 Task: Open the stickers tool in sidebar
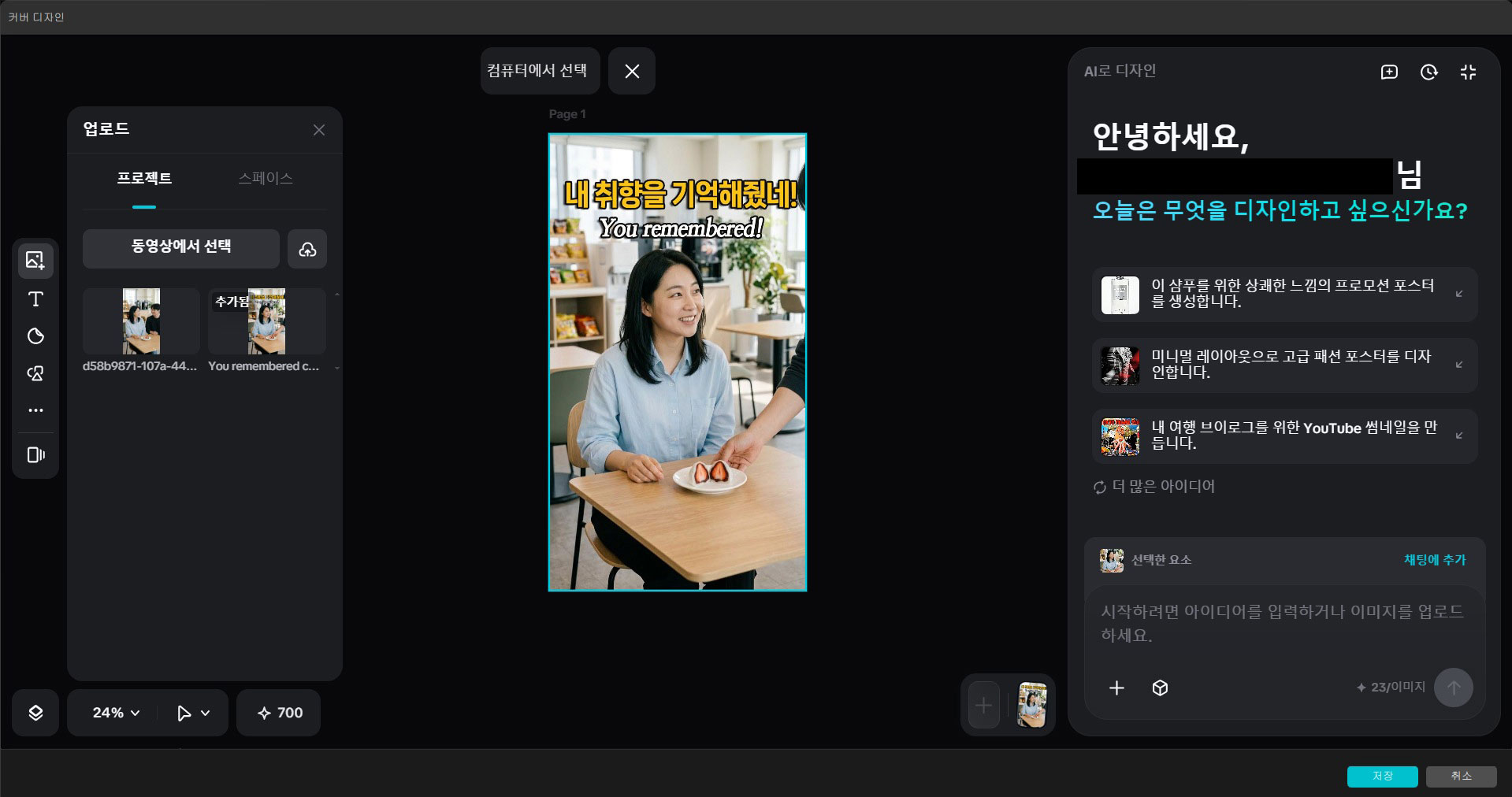click(35, 336)
